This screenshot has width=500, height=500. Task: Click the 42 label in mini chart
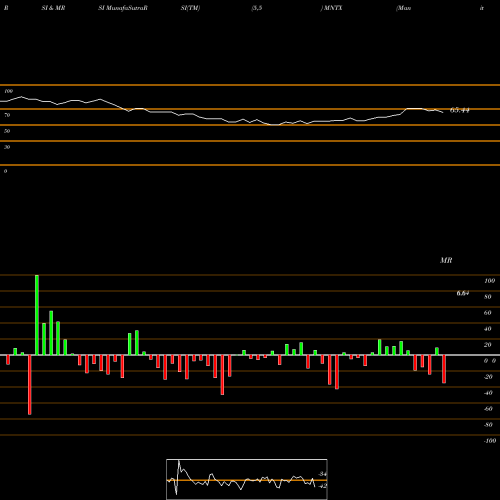(x=323, y=486)
